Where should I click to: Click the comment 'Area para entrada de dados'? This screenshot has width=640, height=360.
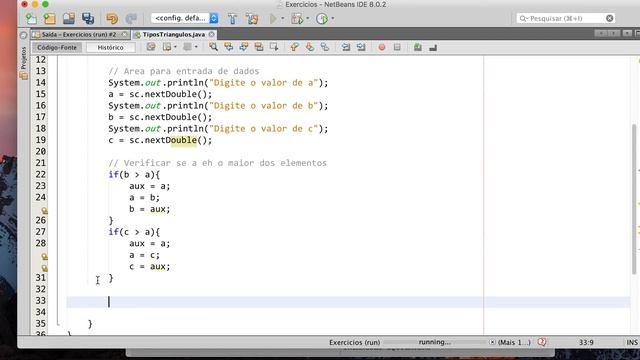point(184,71)
